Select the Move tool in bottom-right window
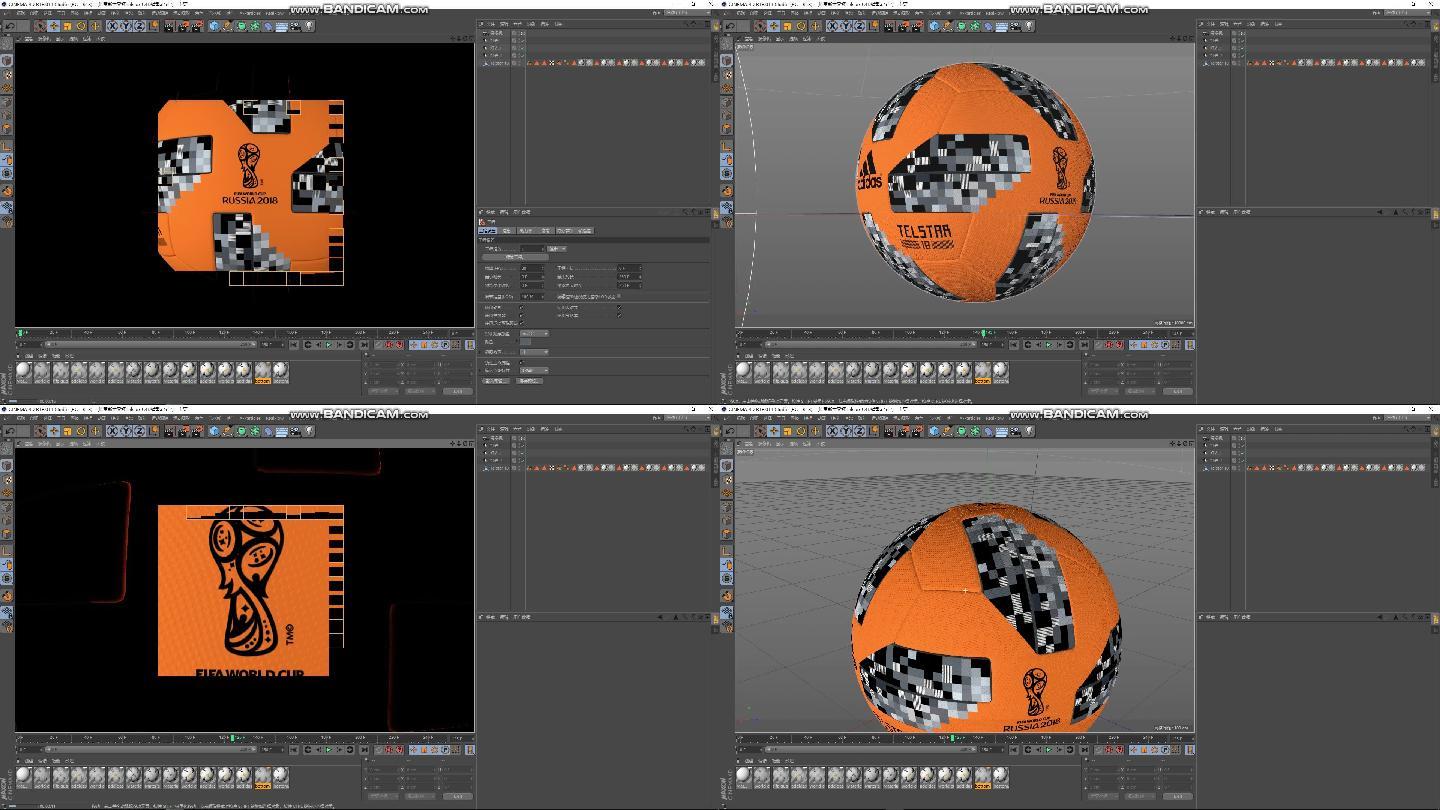Image resolution: width=1440 pixels, height=810 pixels. (x=773, y=431)
